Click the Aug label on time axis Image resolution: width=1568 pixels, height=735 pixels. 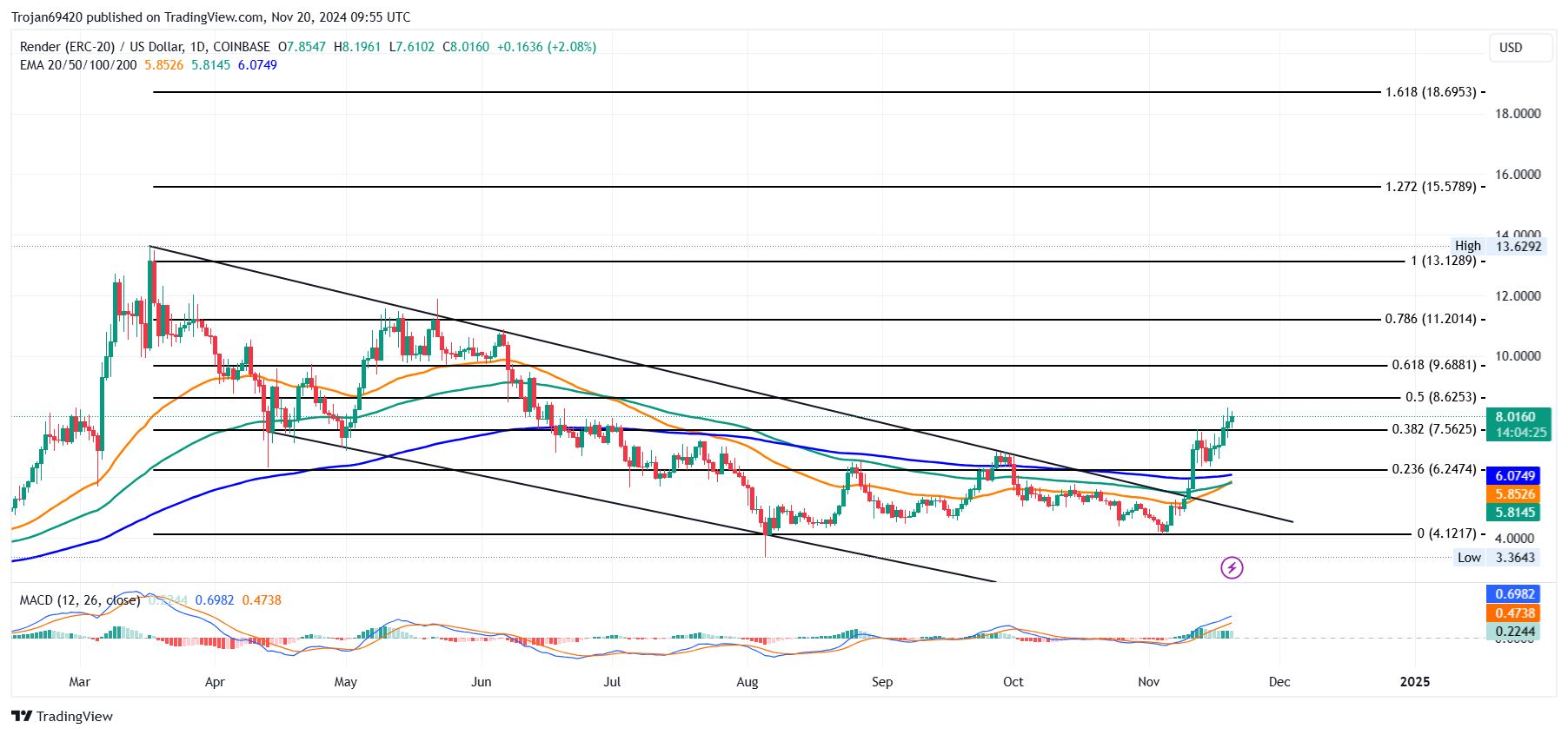pyautogui.click(x=747, y=682)
